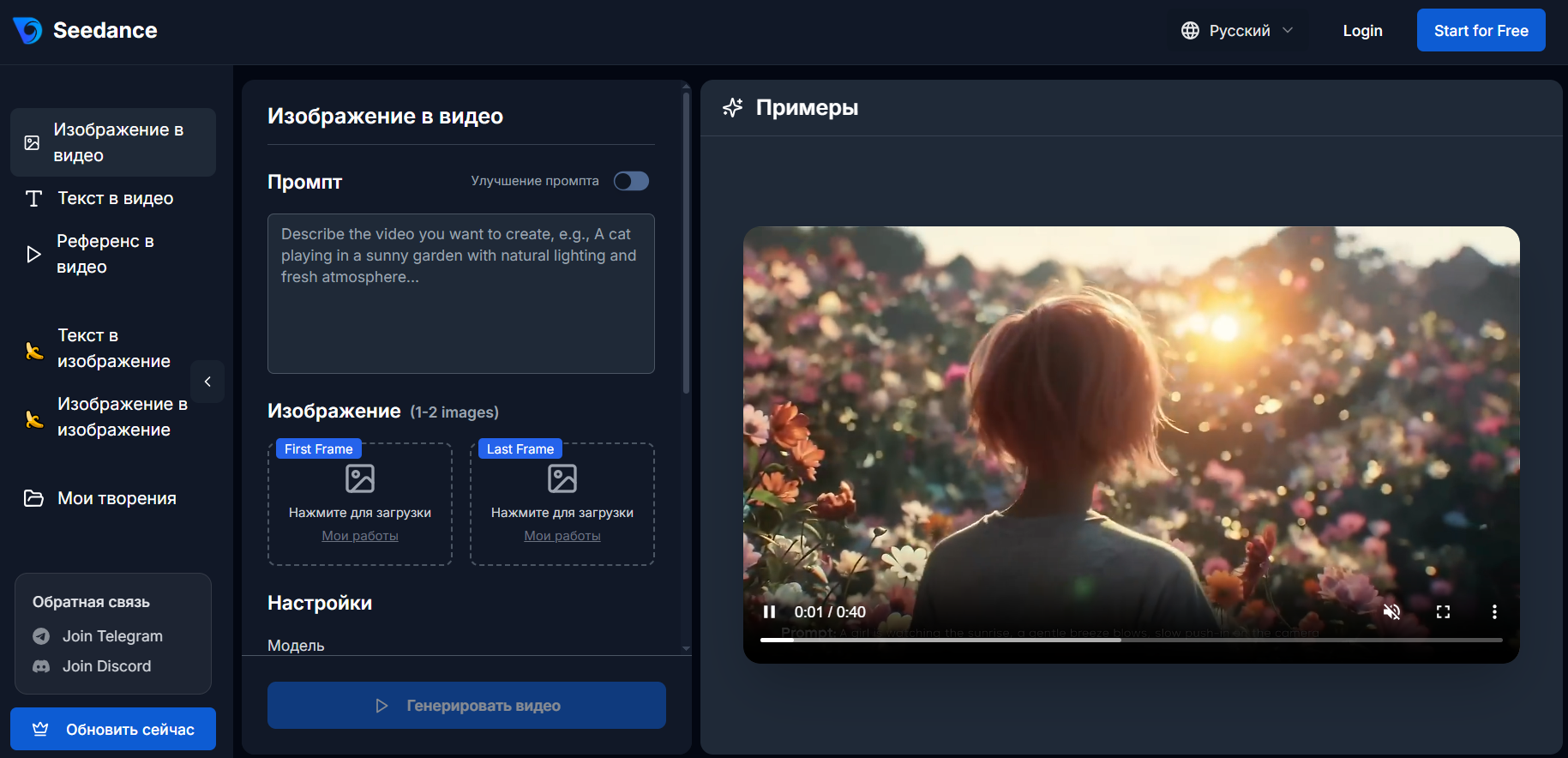Click the Telegram icon
Viewport: 1568px width, 758px height.
[41, 636]
